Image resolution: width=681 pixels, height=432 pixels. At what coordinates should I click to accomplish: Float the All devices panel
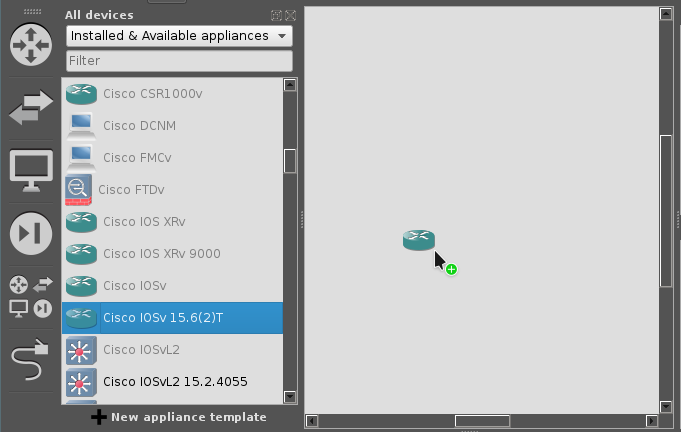coord(277,15)
